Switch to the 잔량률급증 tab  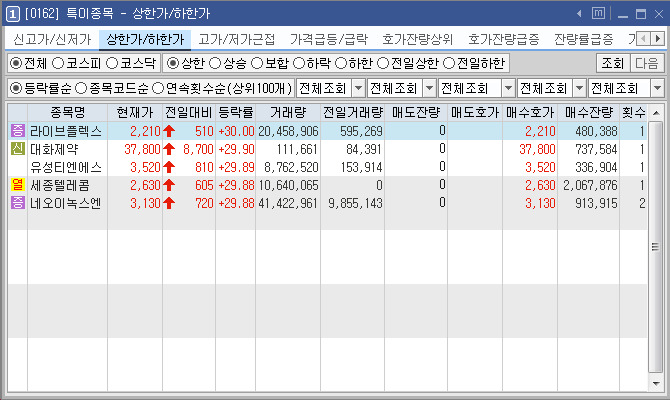(584, 39)
